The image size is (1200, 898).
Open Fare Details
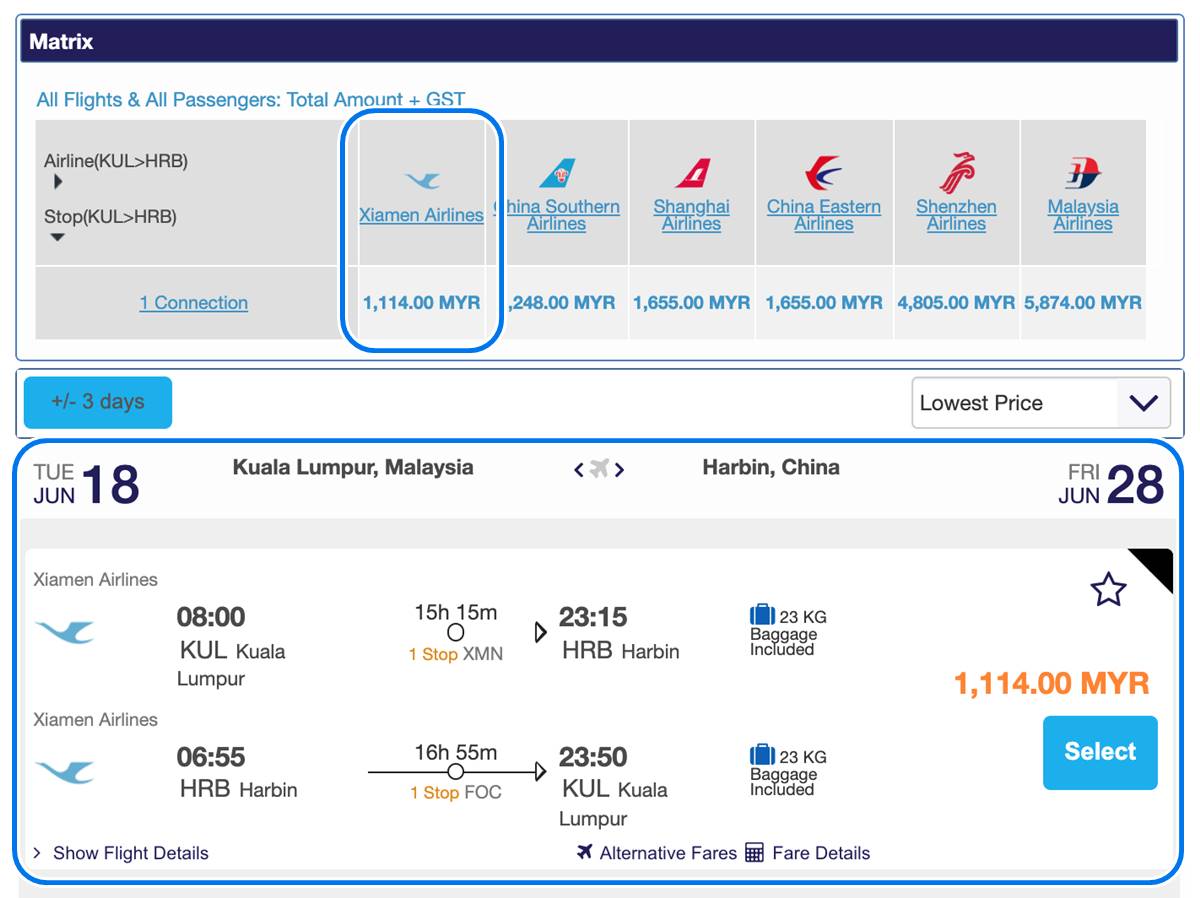tap(821, 853)
